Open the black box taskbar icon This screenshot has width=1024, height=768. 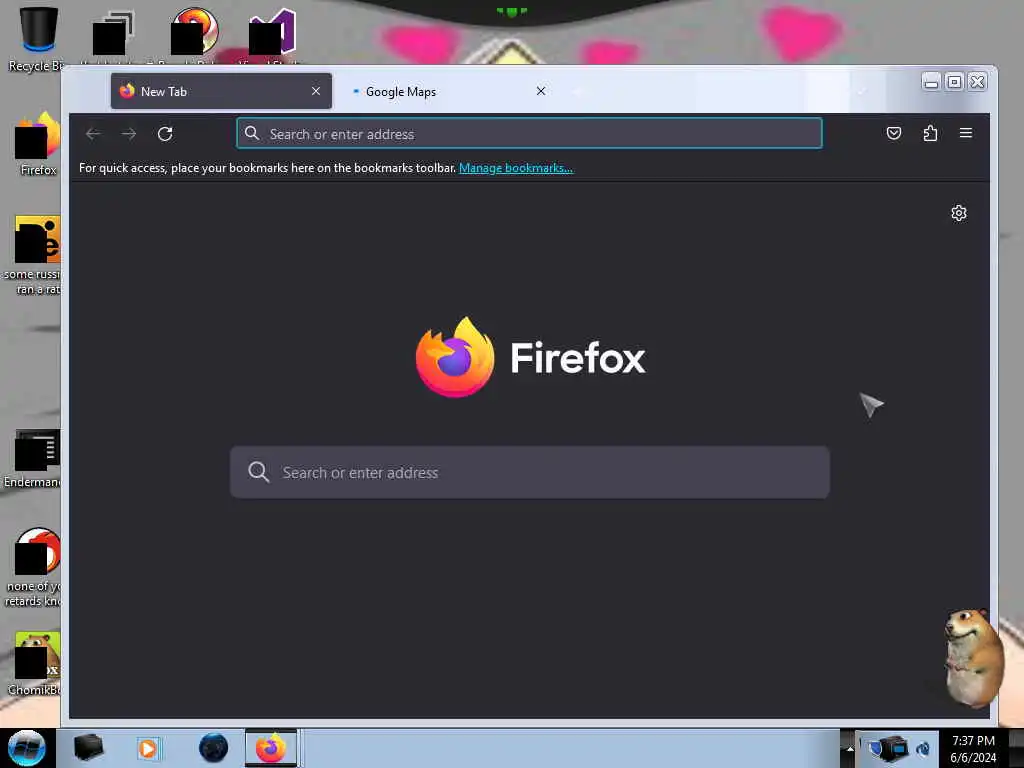point(88,748)
